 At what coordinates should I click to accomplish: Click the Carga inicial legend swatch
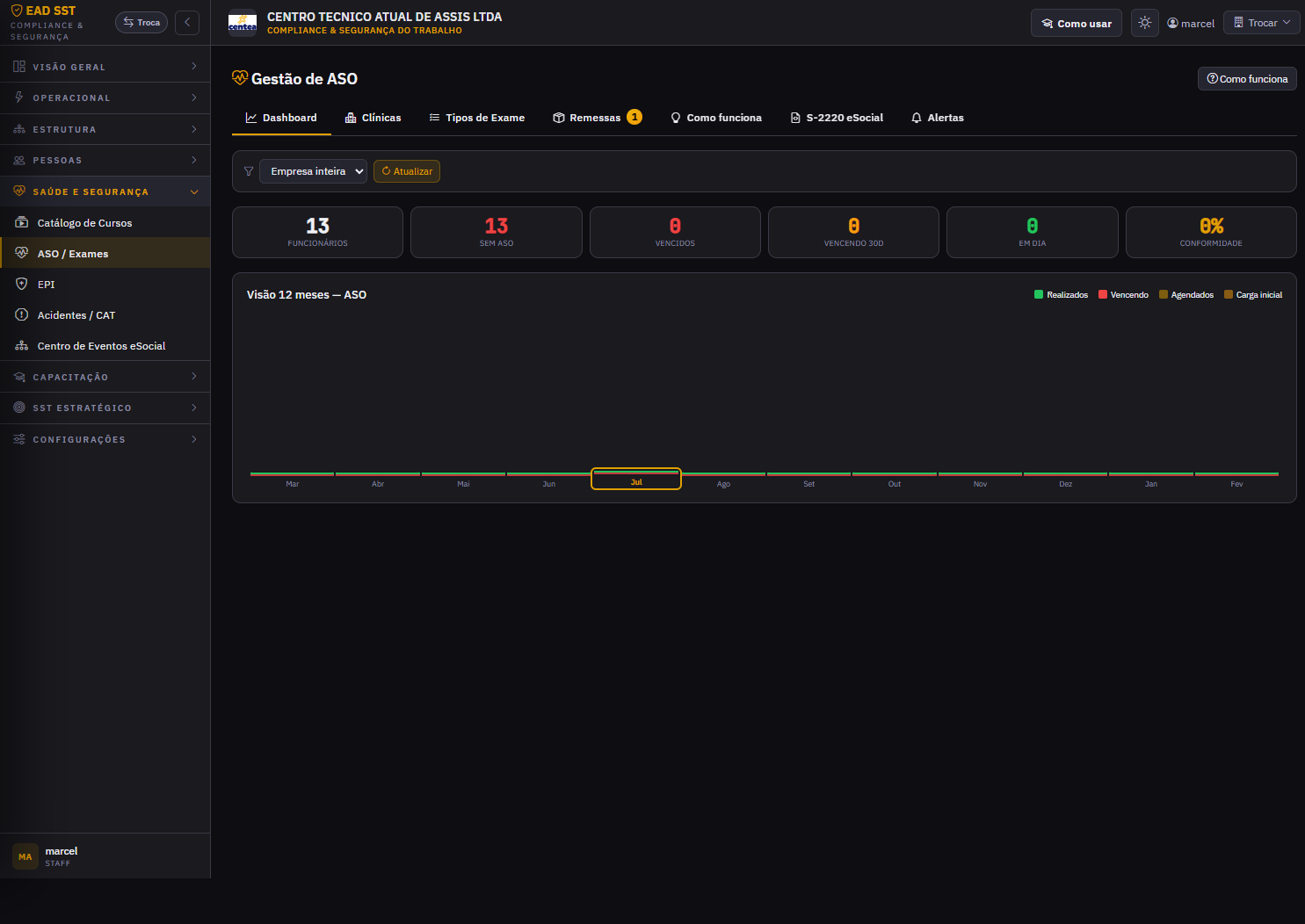point(1229,294)
